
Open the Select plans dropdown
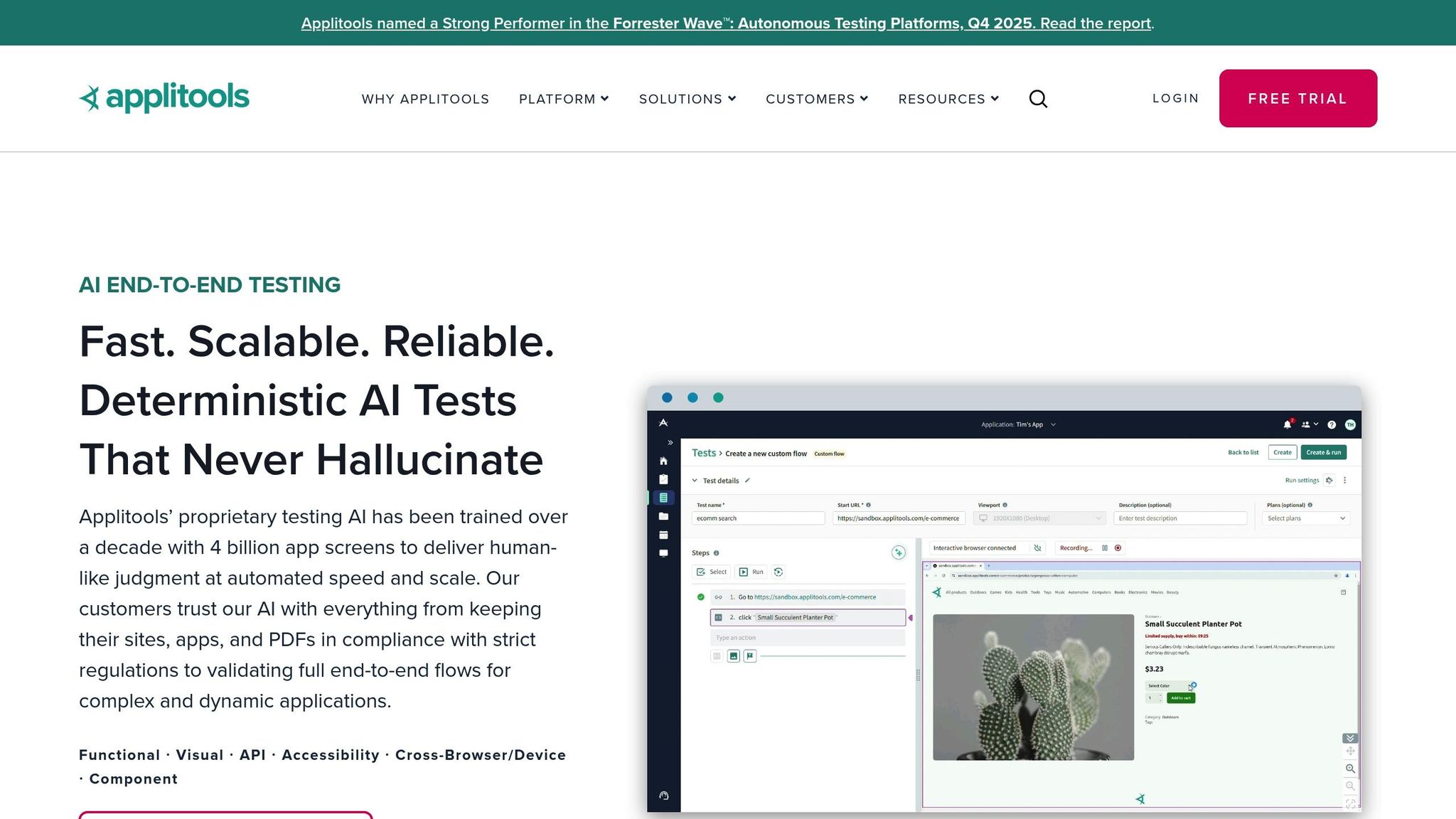(1306, 518)
